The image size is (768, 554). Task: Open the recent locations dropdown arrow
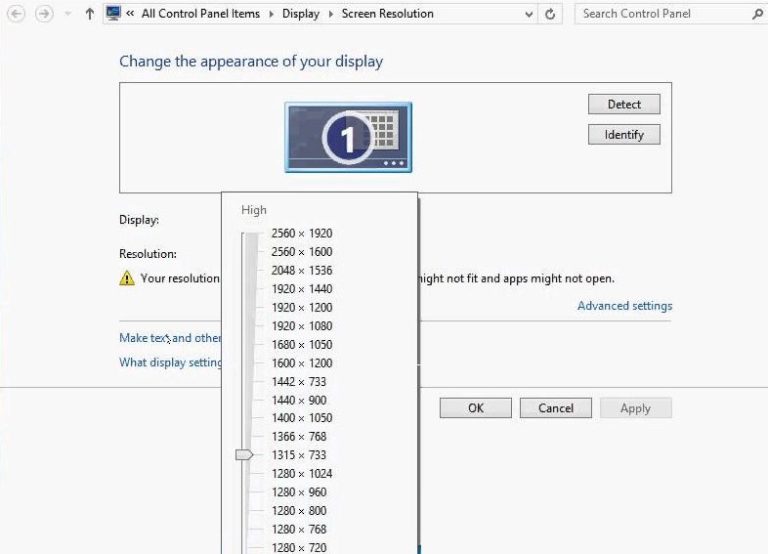(68, 14)
